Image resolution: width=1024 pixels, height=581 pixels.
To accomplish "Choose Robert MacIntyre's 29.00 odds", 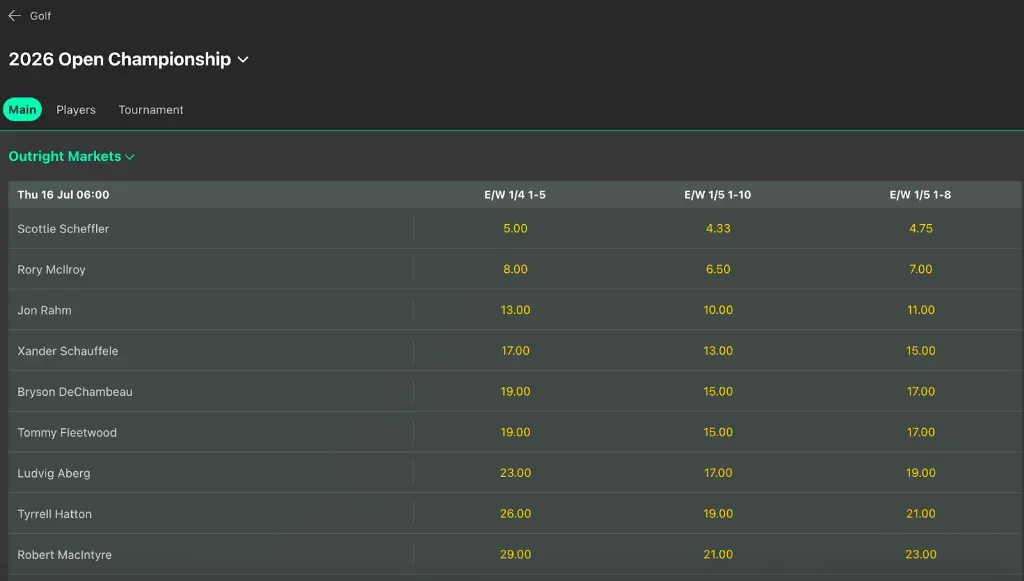I will point(515,555).
